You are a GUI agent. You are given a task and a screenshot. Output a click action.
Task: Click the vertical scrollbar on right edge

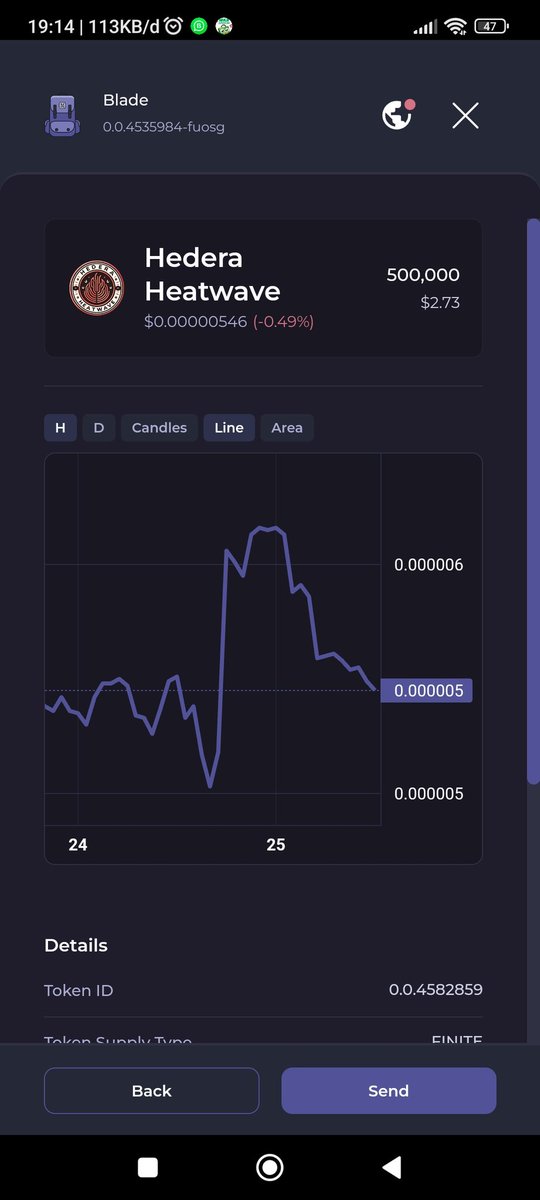coord(533,500)
